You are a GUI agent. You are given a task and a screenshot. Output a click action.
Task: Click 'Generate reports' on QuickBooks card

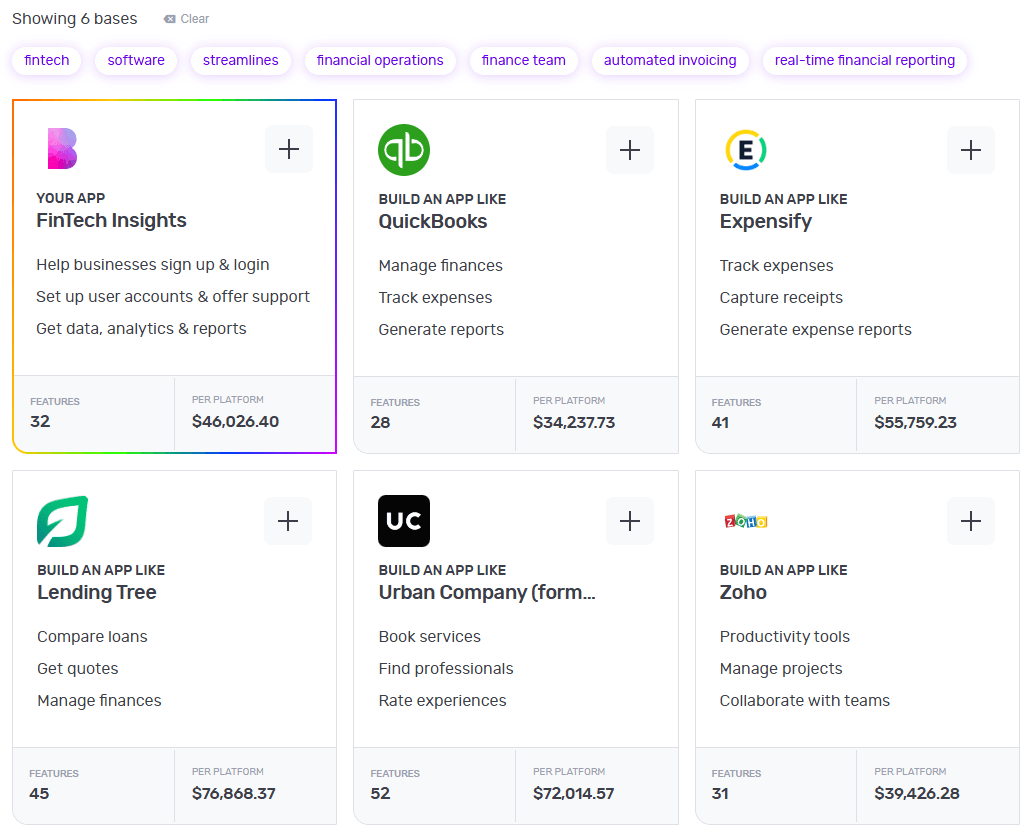click(x=441, y=330)
